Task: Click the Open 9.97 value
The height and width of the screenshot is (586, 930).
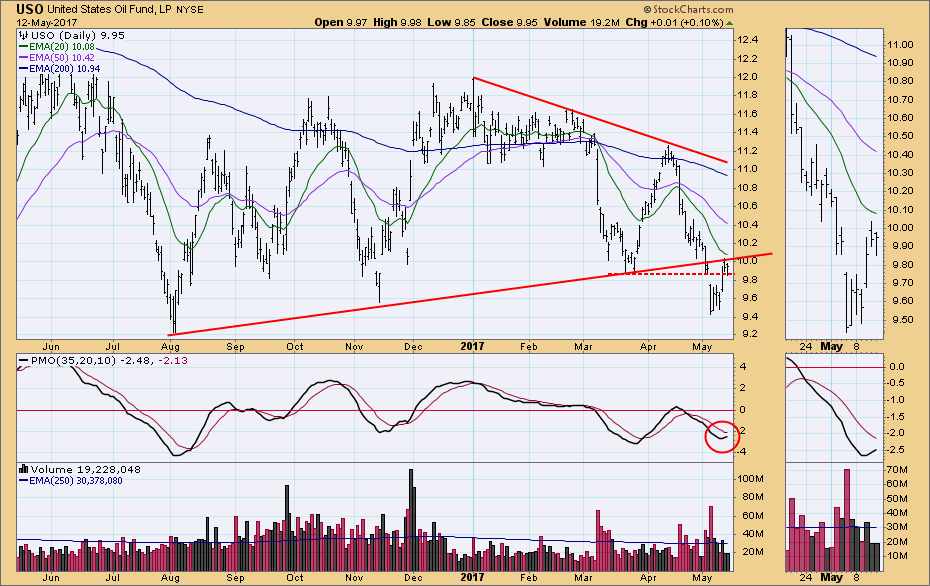Action: [x=341, y=23]
